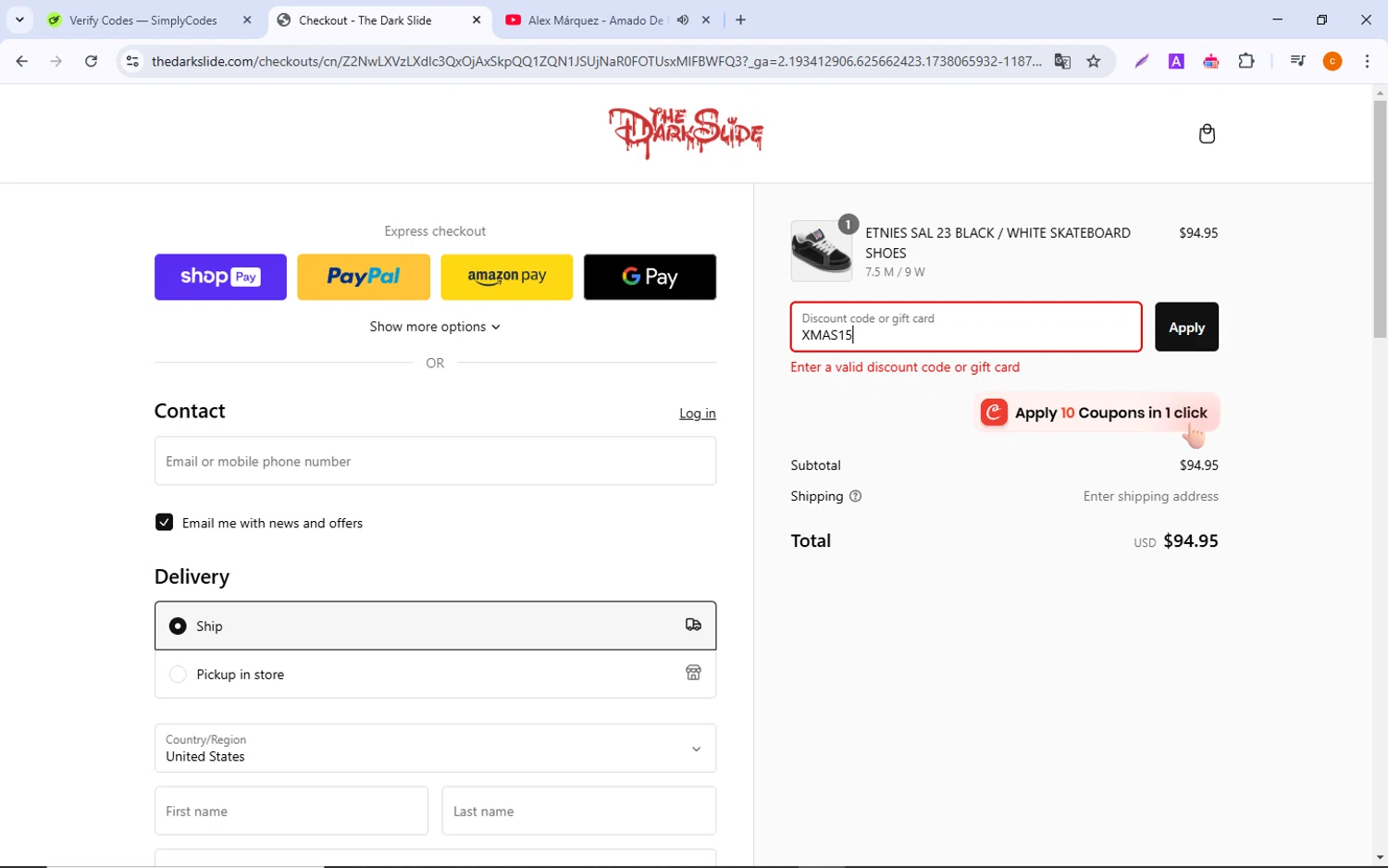Pay with Amazon Pay button

coord(507,277)
